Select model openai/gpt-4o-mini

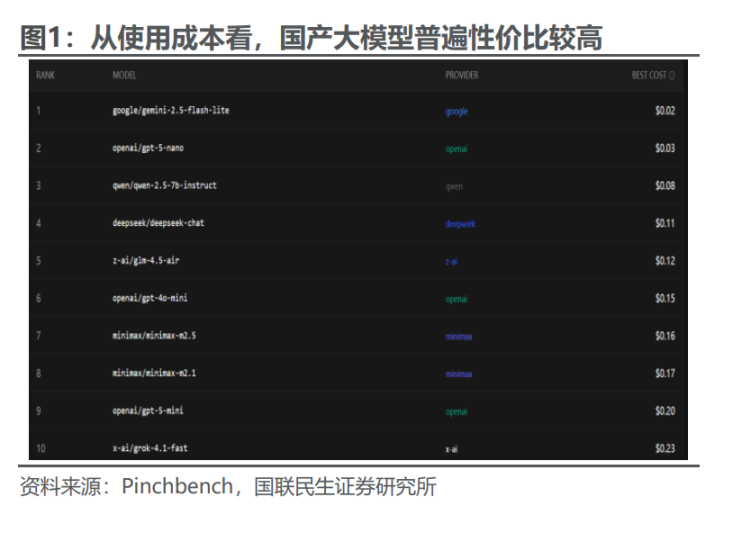[x=150, y=298]
